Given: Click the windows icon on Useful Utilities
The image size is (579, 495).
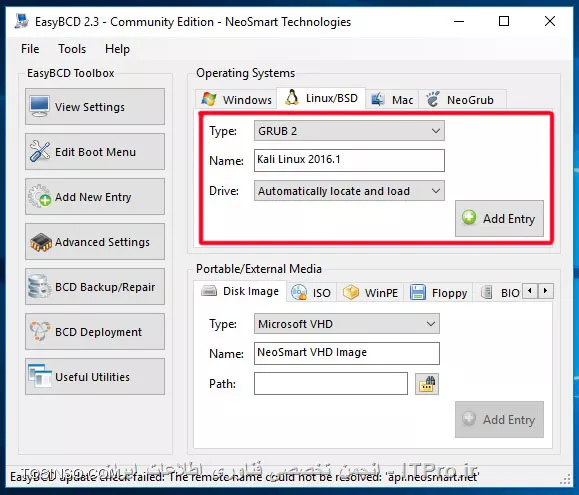Looking at the screenshot, I should 40,376.
